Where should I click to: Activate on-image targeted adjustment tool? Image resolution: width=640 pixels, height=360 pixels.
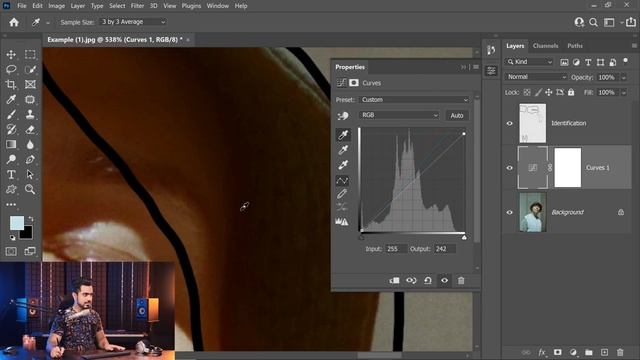[x=343, y=116]
